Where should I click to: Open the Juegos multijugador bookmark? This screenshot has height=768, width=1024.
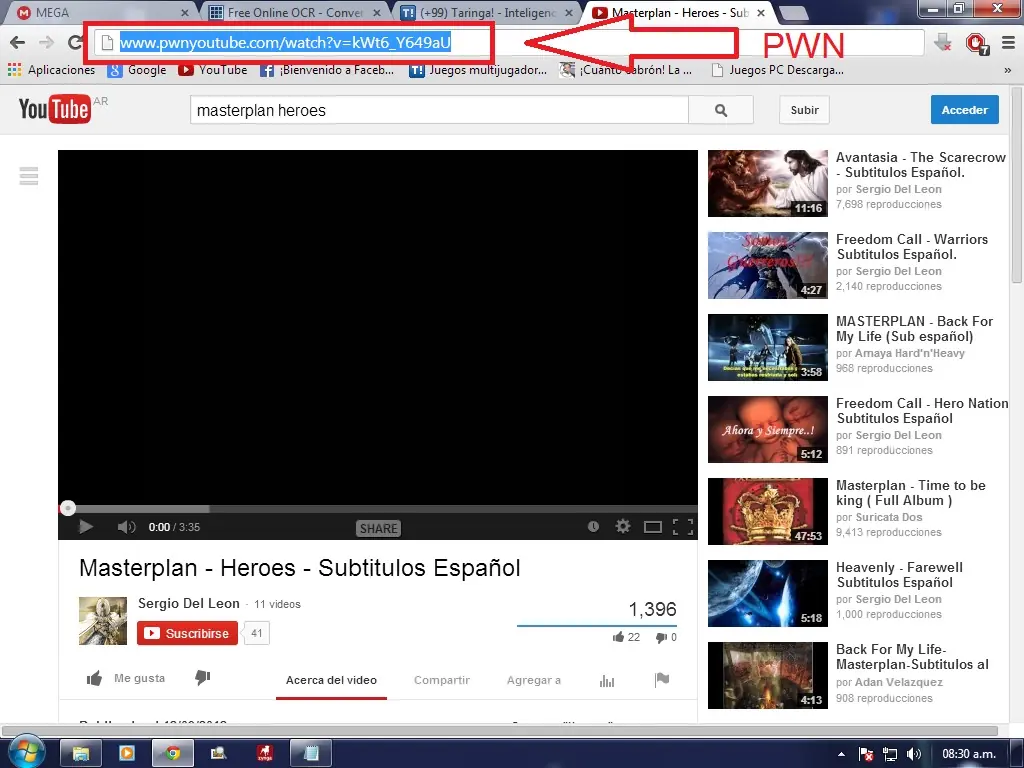click(478, 70)
